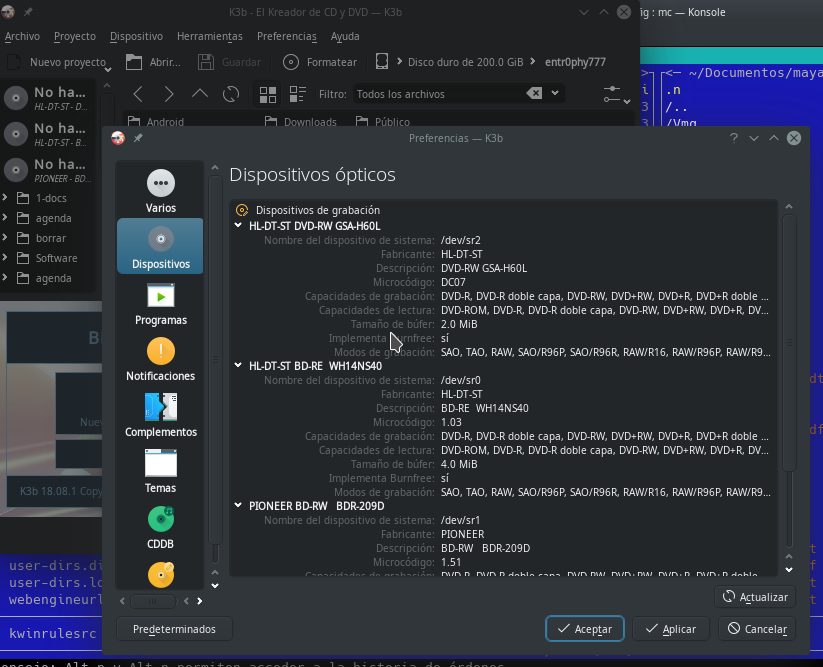This screenshot has height=667, width=823.
Task: Click the Cancelar button
Action: (x=757, y=629)
